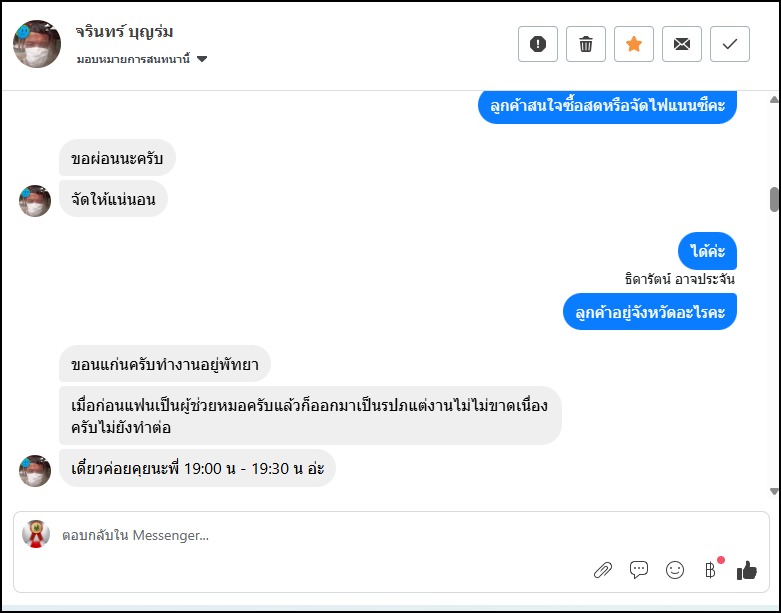The height and width of the screenshot is (613, 781).
Task: Open saved replies speech bubble icon
Action: 639,570
